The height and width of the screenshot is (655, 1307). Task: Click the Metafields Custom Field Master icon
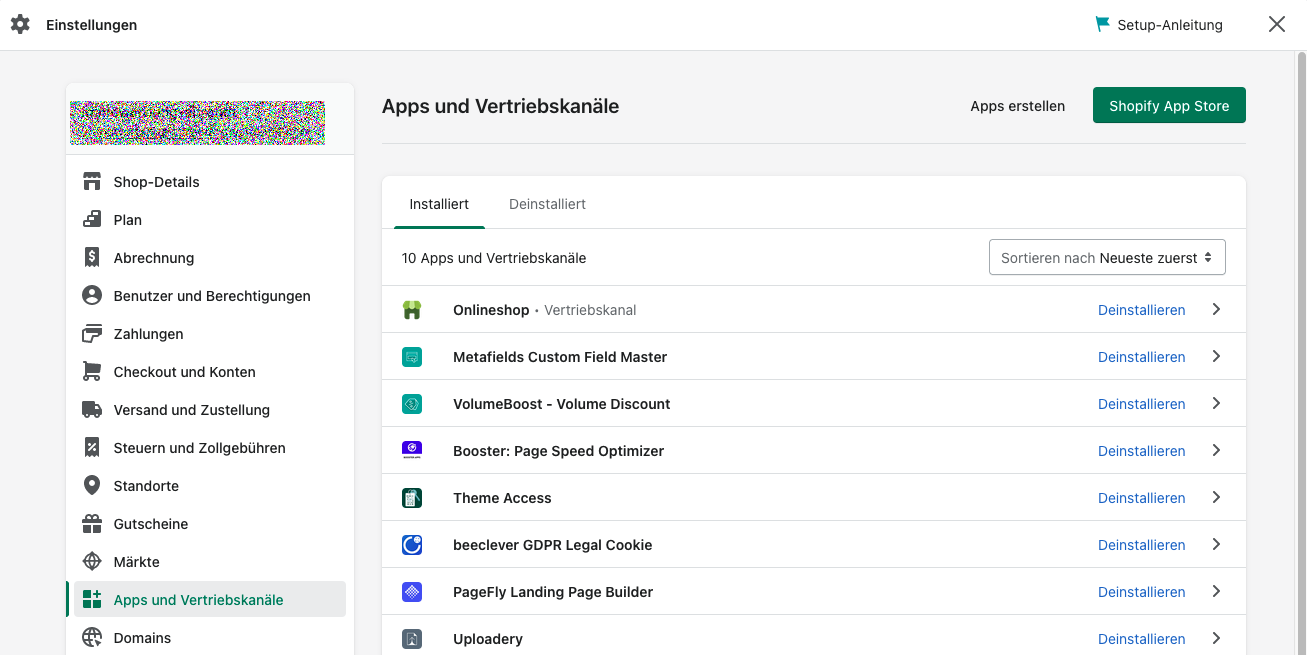tap(412, 357)
